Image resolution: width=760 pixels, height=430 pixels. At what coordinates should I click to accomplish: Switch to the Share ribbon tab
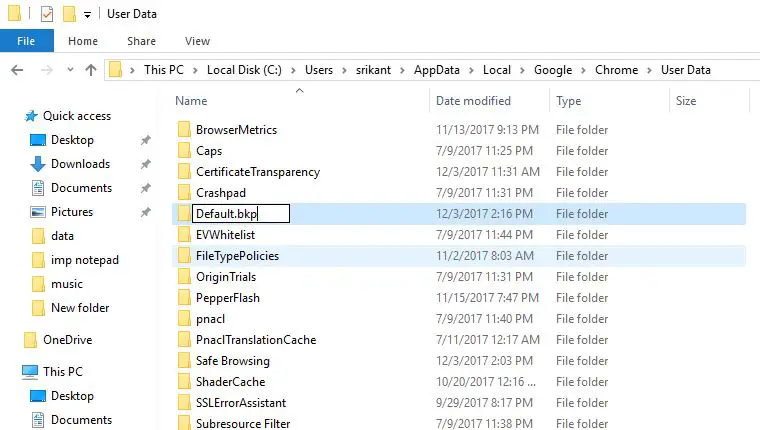tap(142, 41)
